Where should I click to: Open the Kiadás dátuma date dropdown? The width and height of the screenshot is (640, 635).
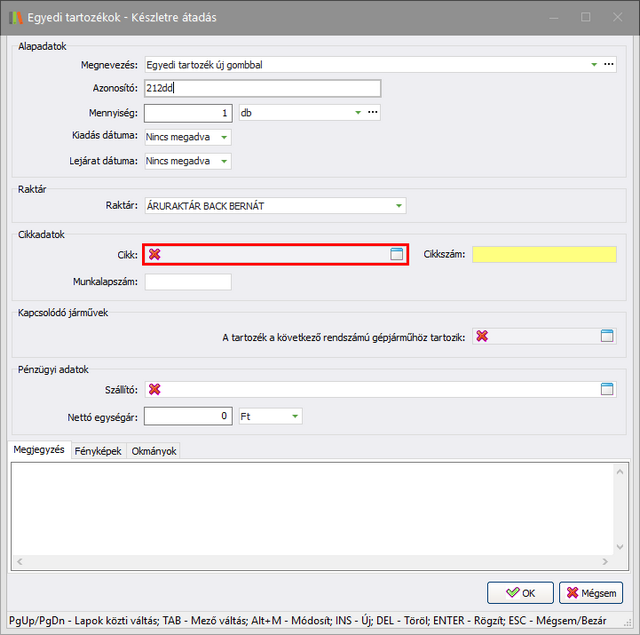tap(223, 137)
